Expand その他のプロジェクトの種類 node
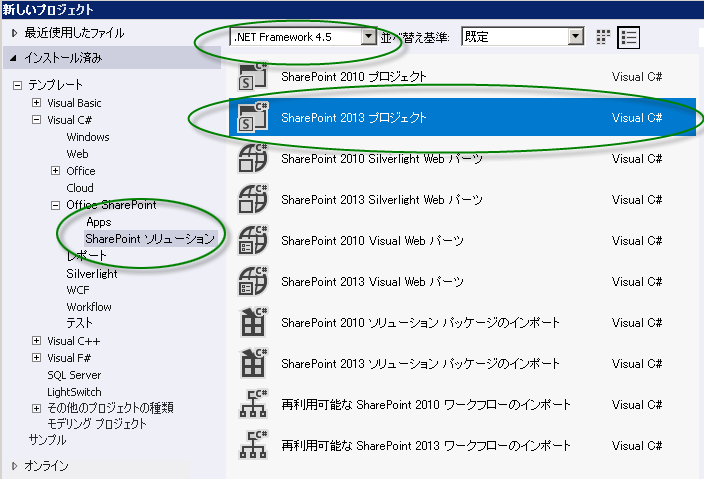Viewport: 704px width, 479px height. pos(36,408)
